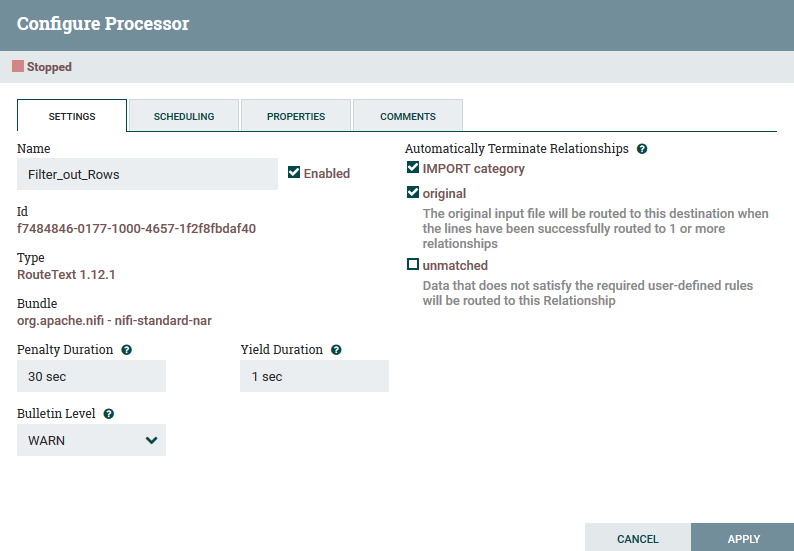Click help icon next to Yield Duration
Image resolution: width=794 pixels, height=551 pixels.
tap(336, 350)
